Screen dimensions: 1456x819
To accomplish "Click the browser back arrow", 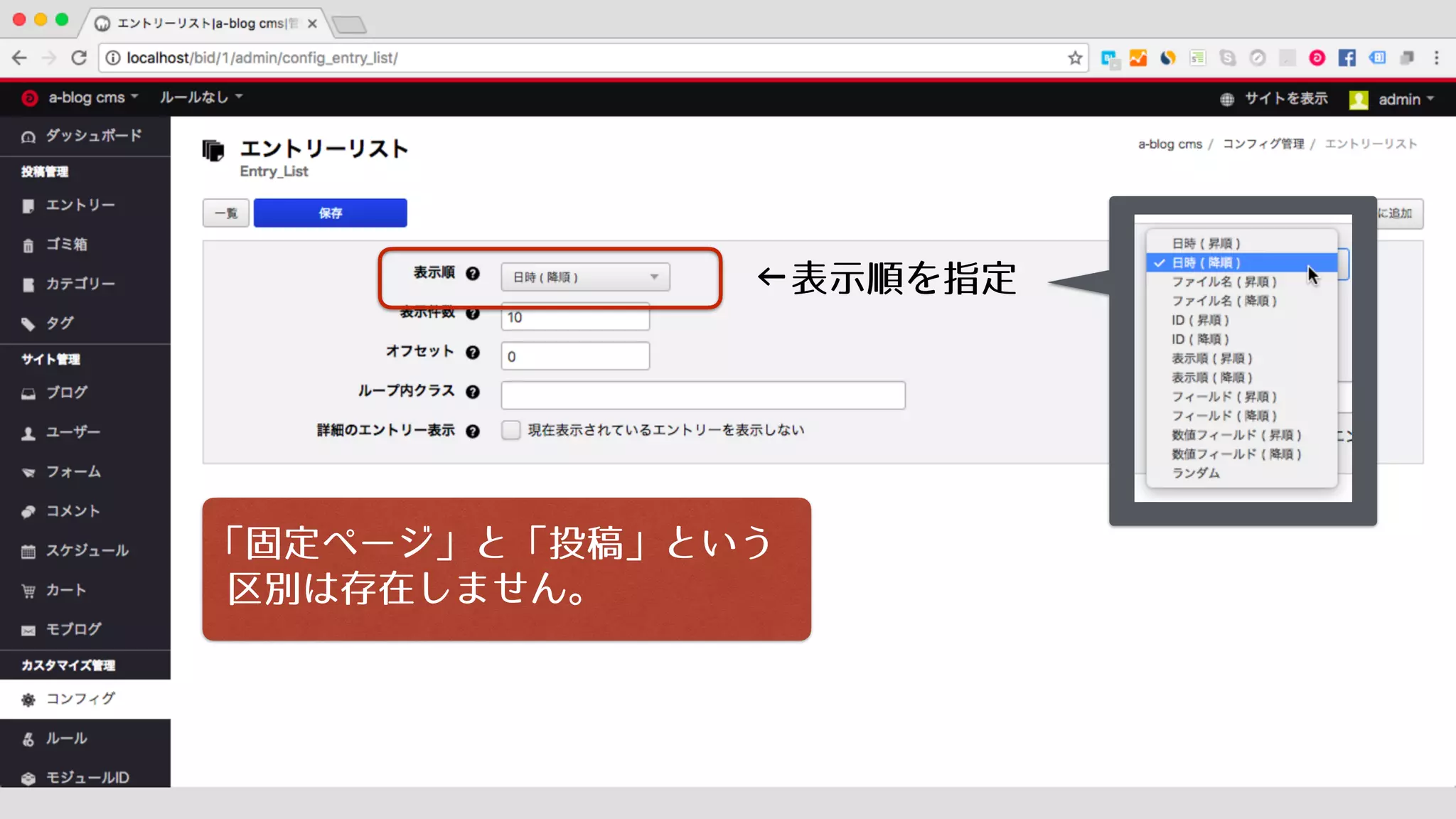I will (19, 58).
